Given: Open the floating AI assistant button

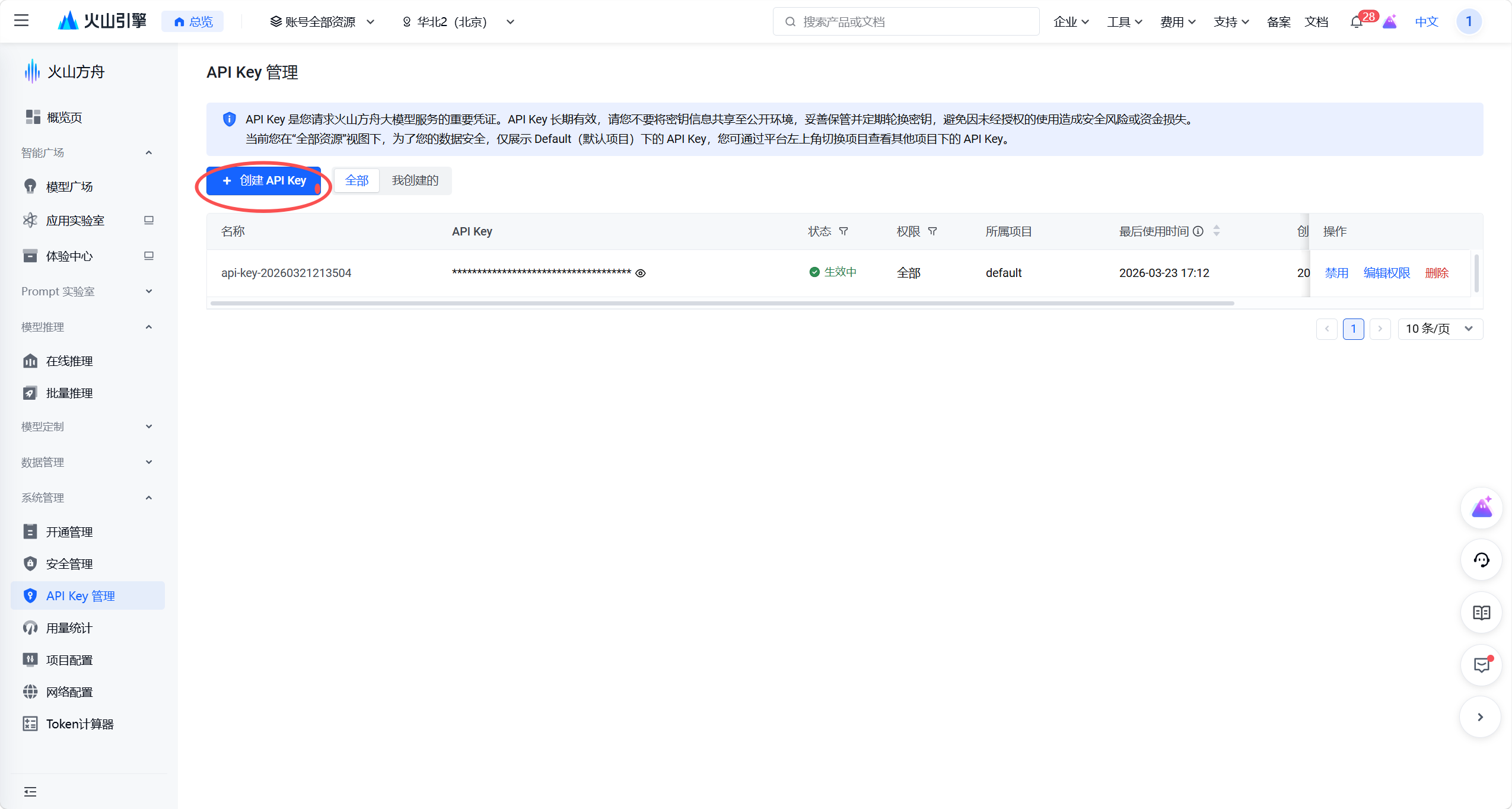Looking at the screenshot, I should pyautogui.click(x=1481, y=508).
